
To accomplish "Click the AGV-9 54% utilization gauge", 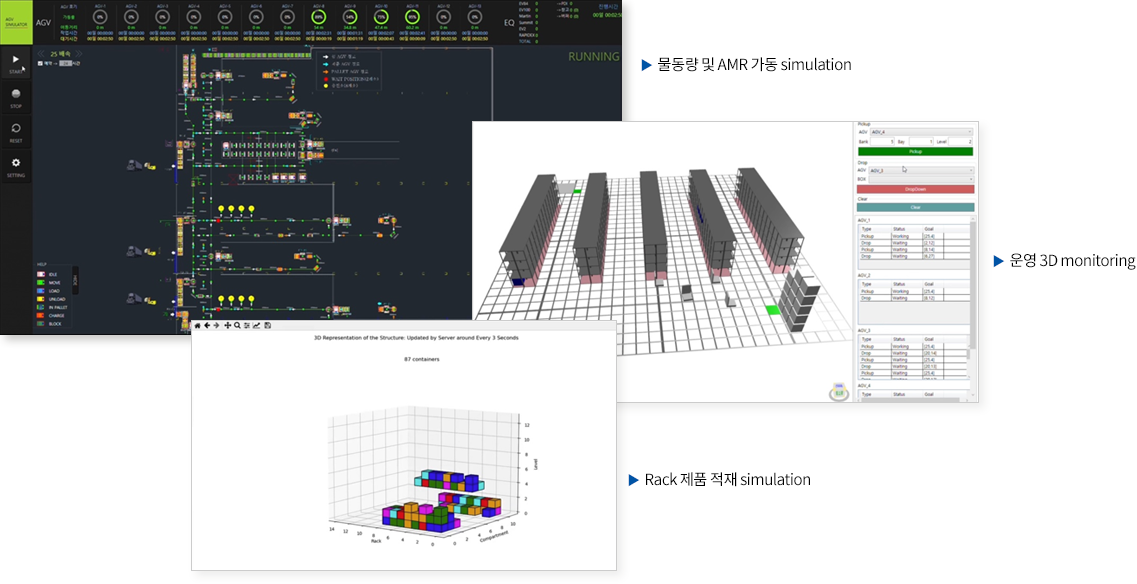I will point(350,16).
